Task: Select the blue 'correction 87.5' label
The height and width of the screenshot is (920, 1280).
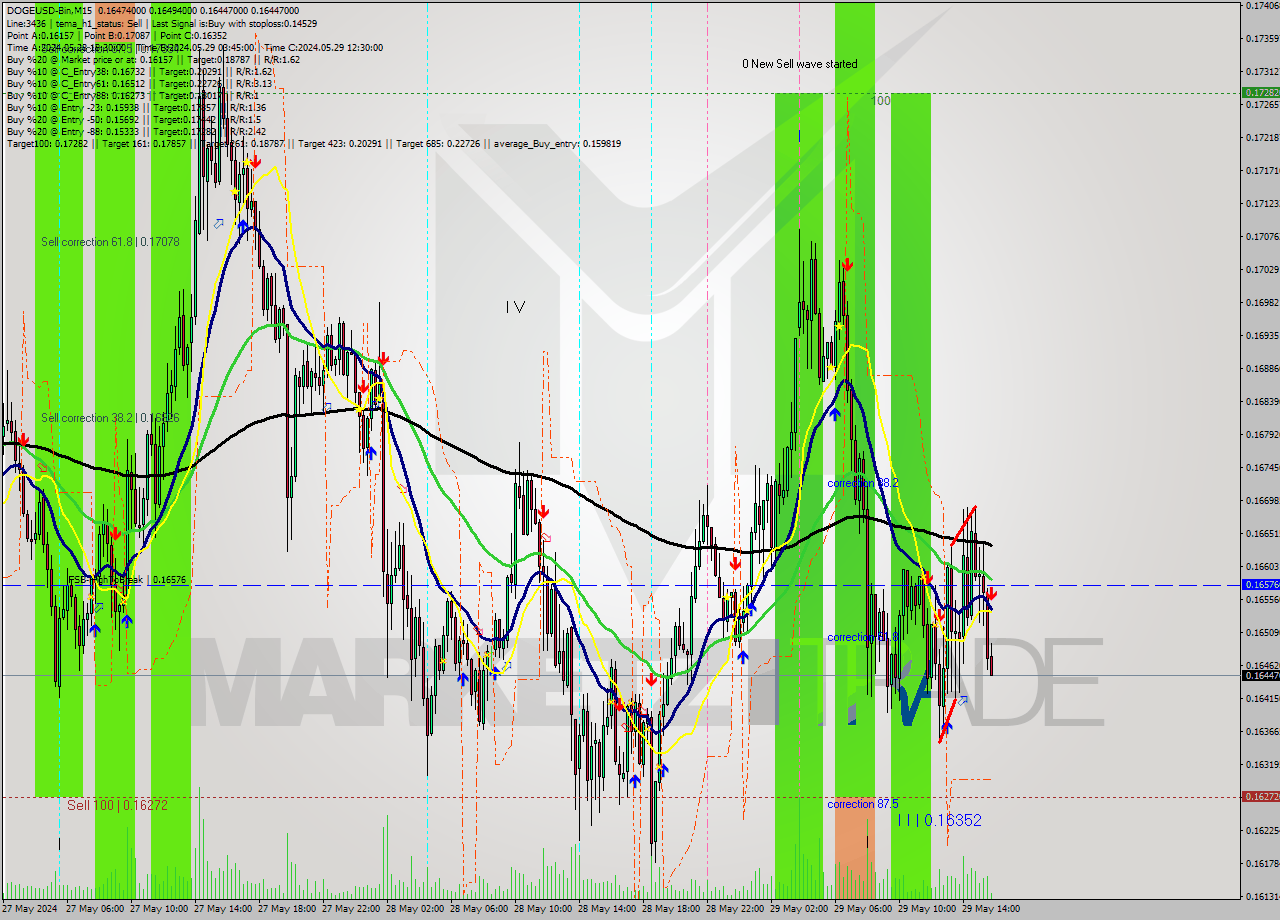Action: (862, 804)
